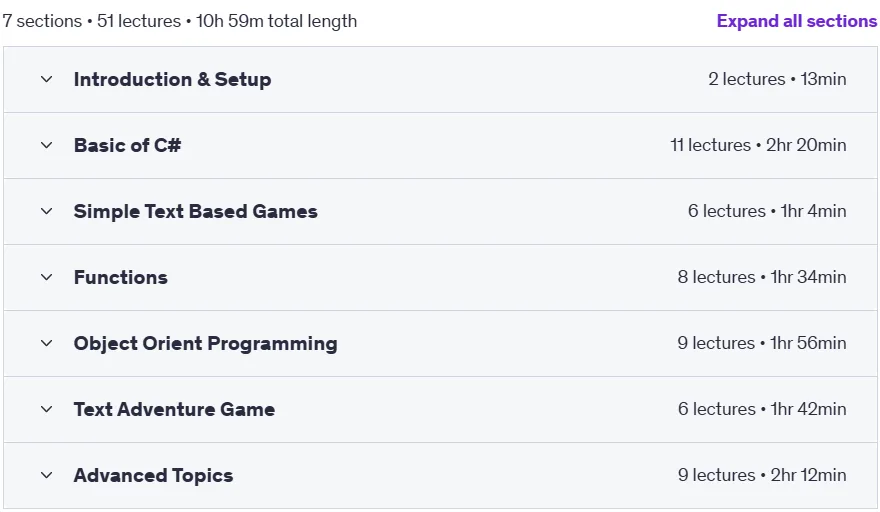Open Simple Text Based Games section title
This screenshot has width=880, height=512.
195,211
